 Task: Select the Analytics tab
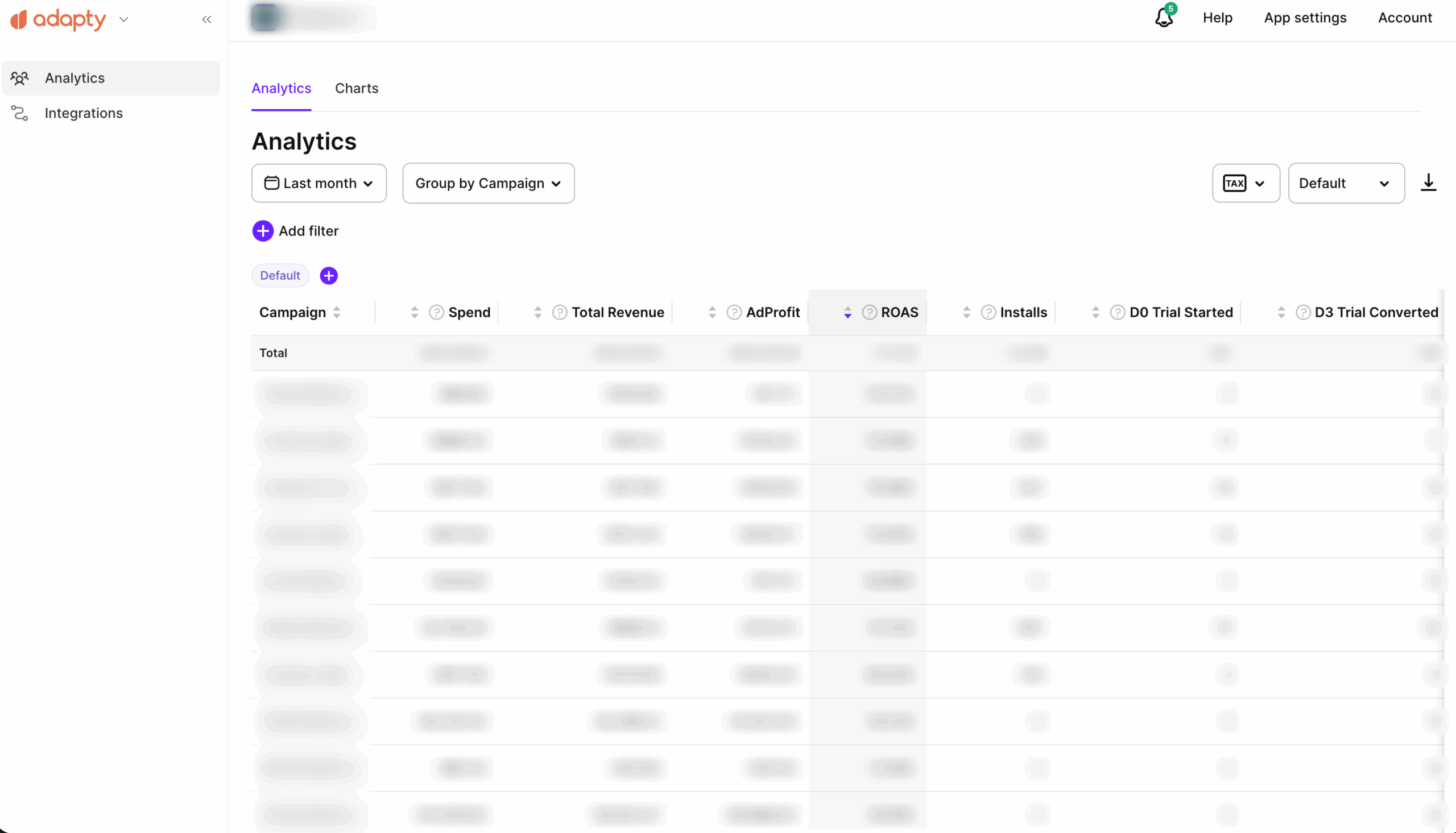pos(282,88)
